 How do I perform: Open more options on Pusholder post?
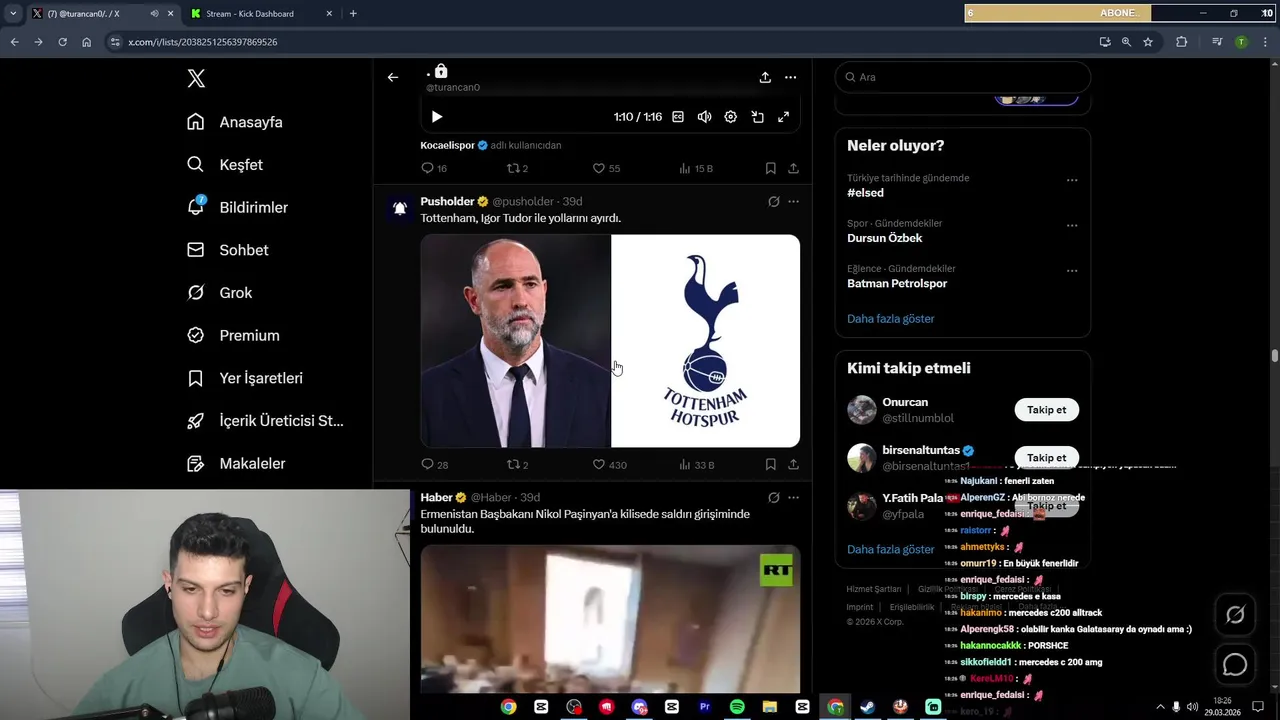point(793,201)
